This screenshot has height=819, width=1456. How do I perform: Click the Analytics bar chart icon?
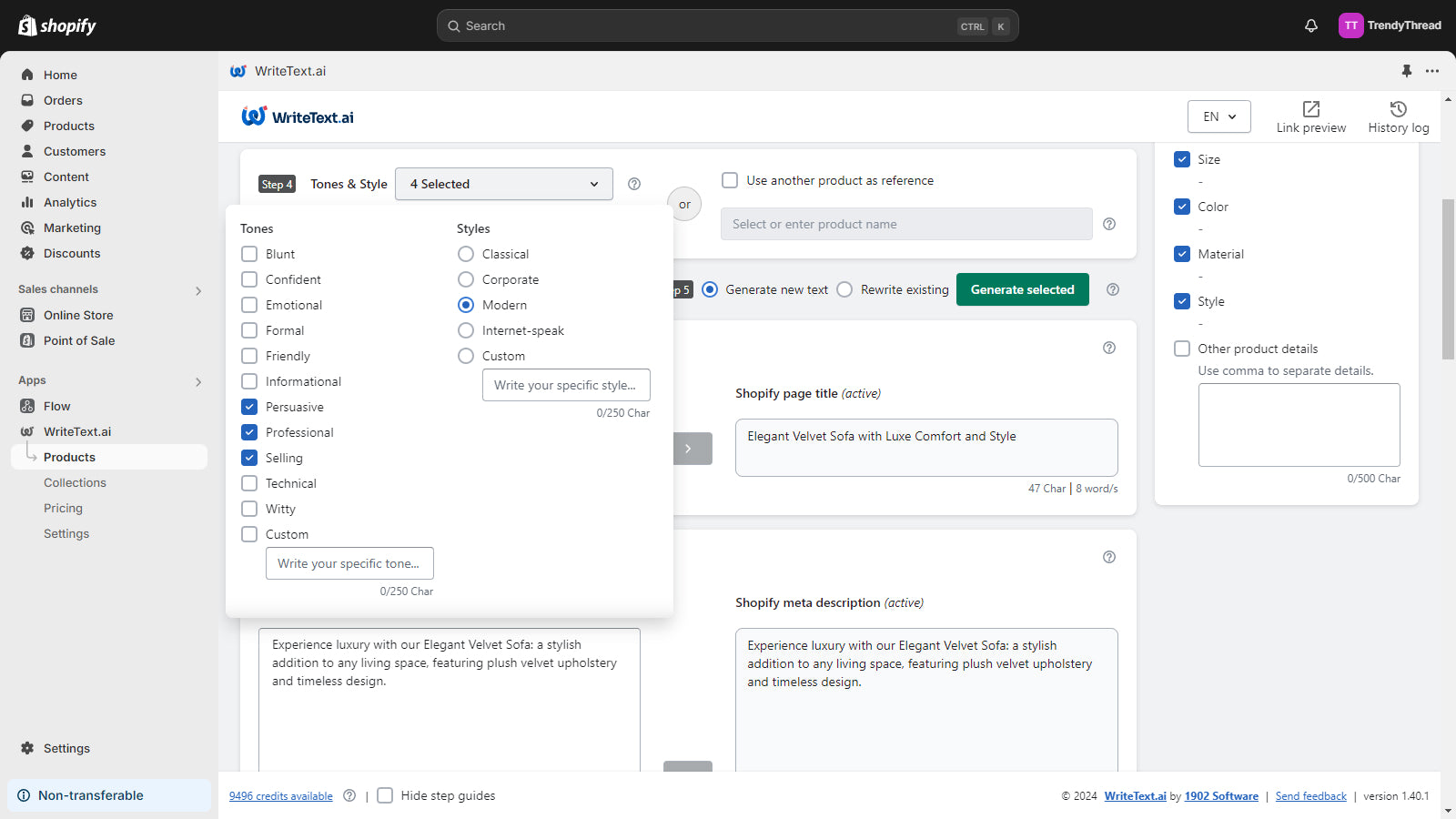[27, 202]
